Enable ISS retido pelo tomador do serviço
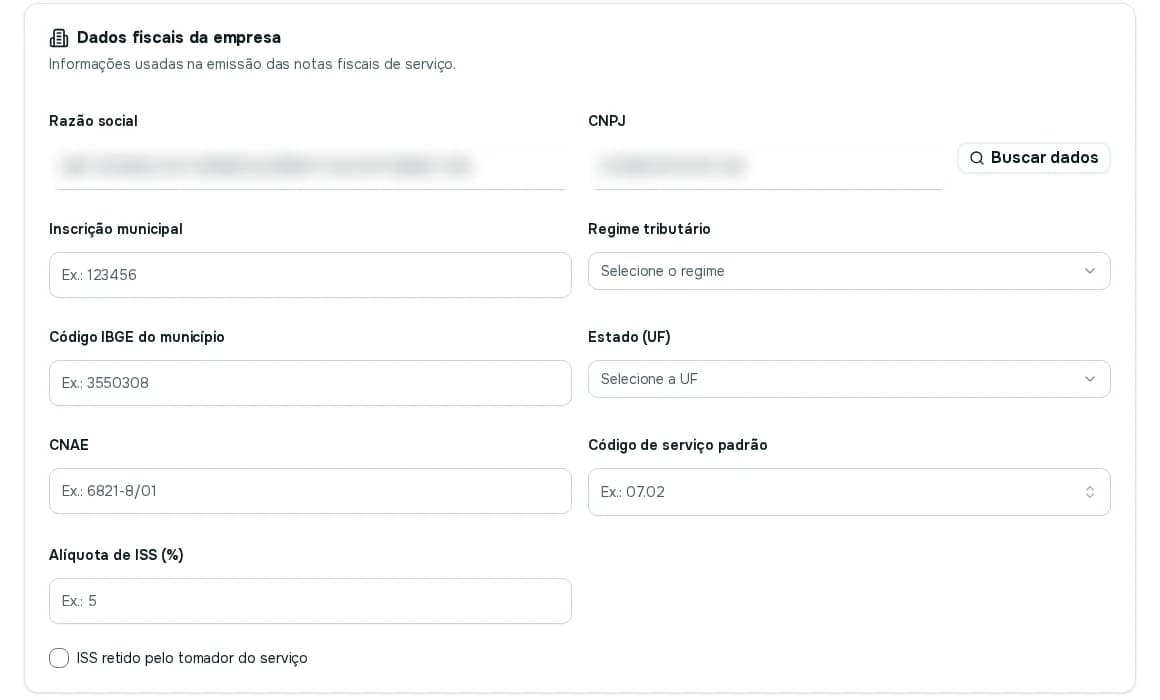1160x700 pixels. click(x=59, y=658)
